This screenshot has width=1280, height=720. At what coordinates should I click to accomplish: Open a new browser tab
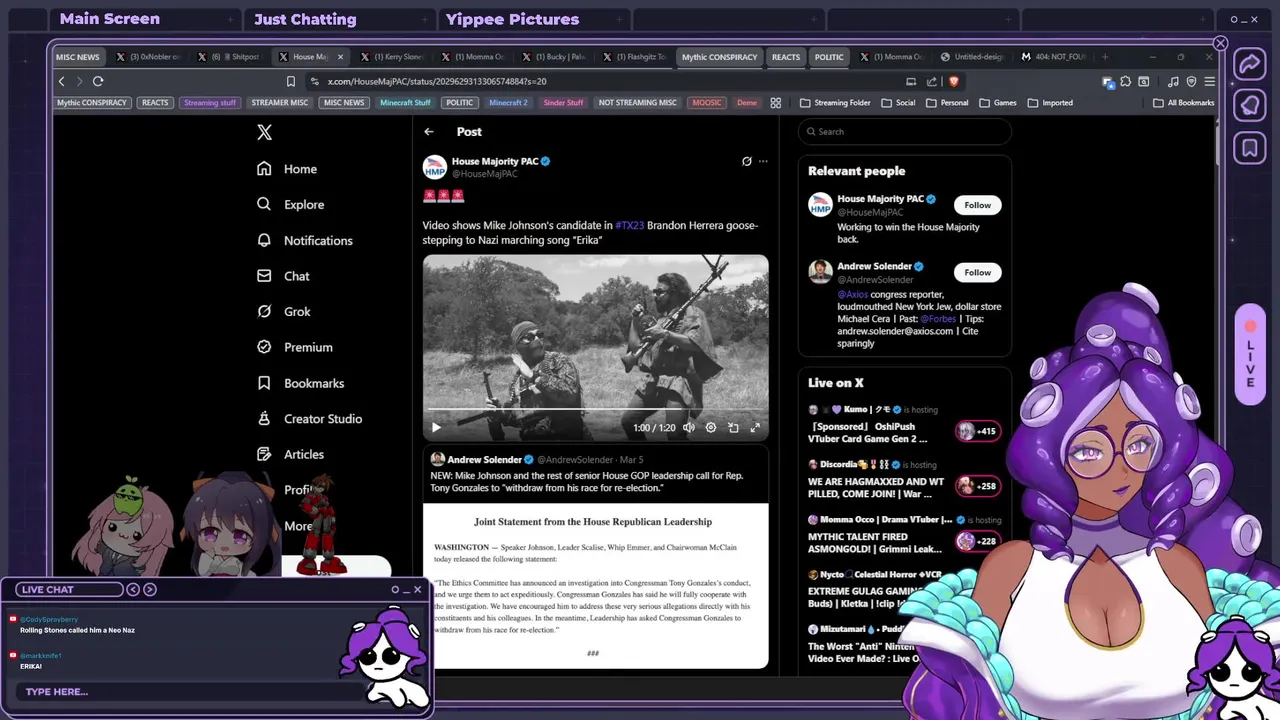[1105, 57]
